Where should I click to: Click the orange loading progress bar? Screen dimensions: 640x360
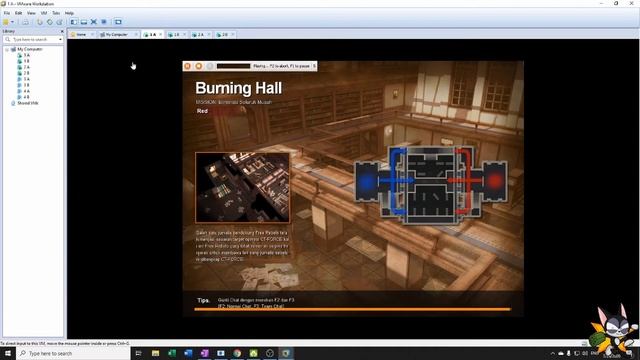coord(353,309)
